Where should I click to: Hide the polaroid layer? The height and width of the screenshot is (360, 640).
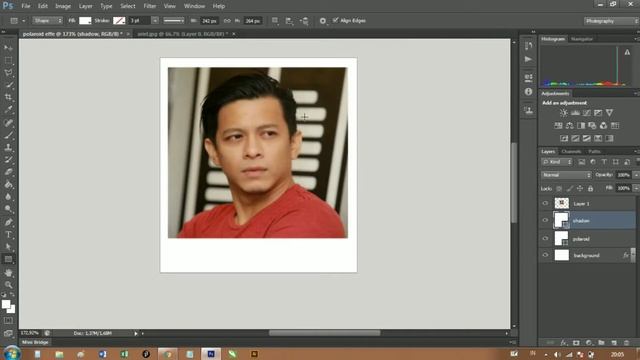pyautogui.click(x=545, y=238)
